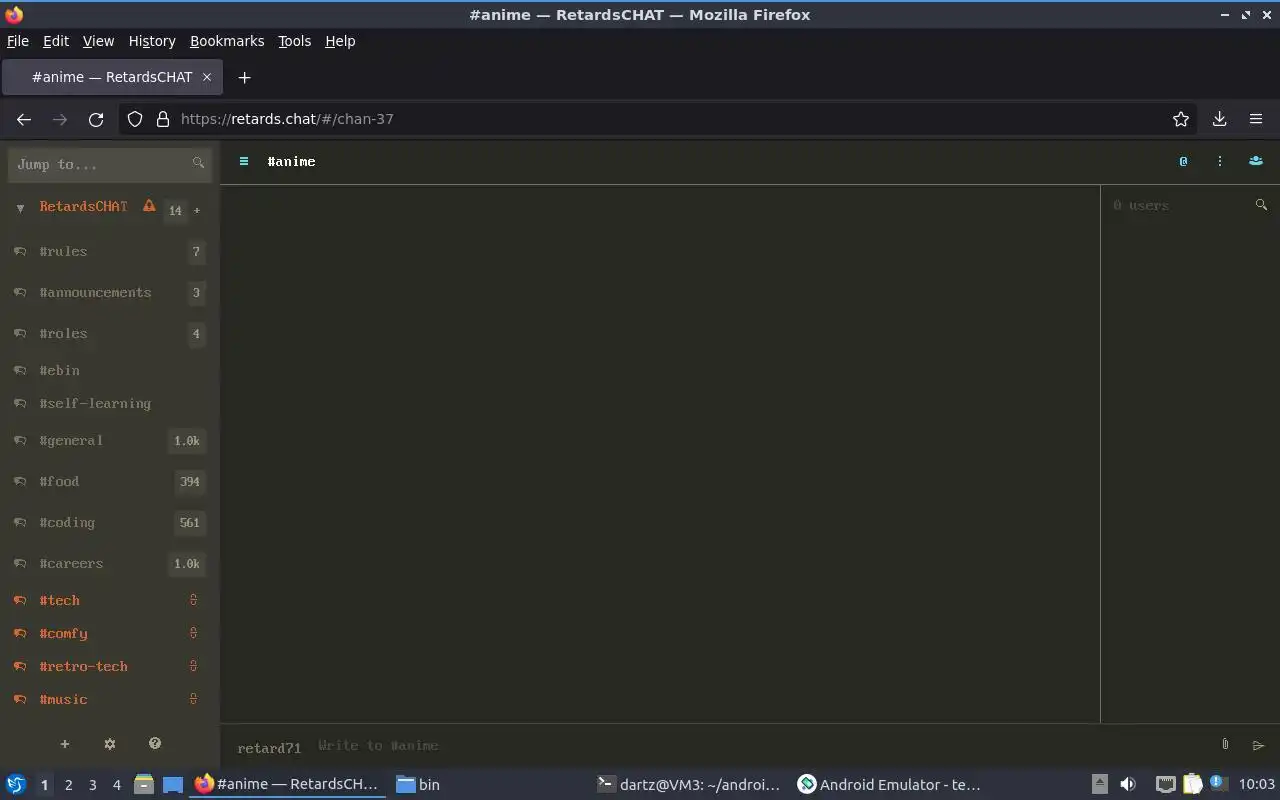Focus the Jump to... search field
Viewport: 1280px width, 800px height.
pyautogui.click(x=110, y=164)
